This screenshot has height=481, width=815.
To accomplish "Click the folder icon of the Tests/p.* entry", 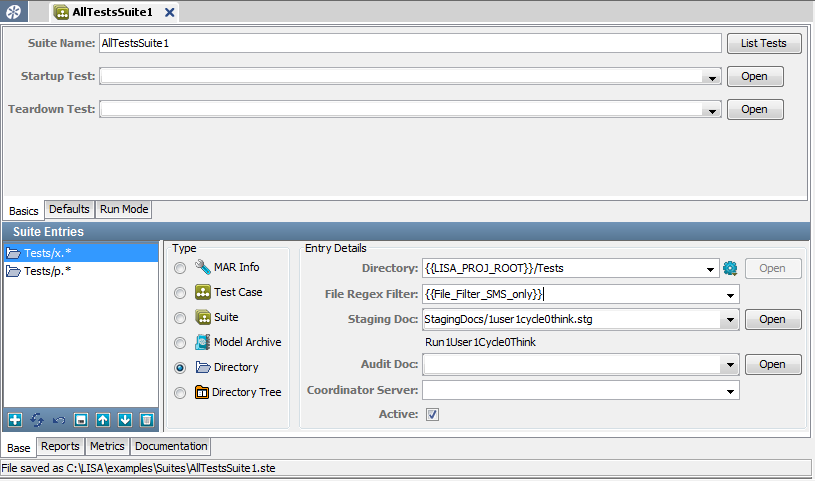I will [14, 271].
